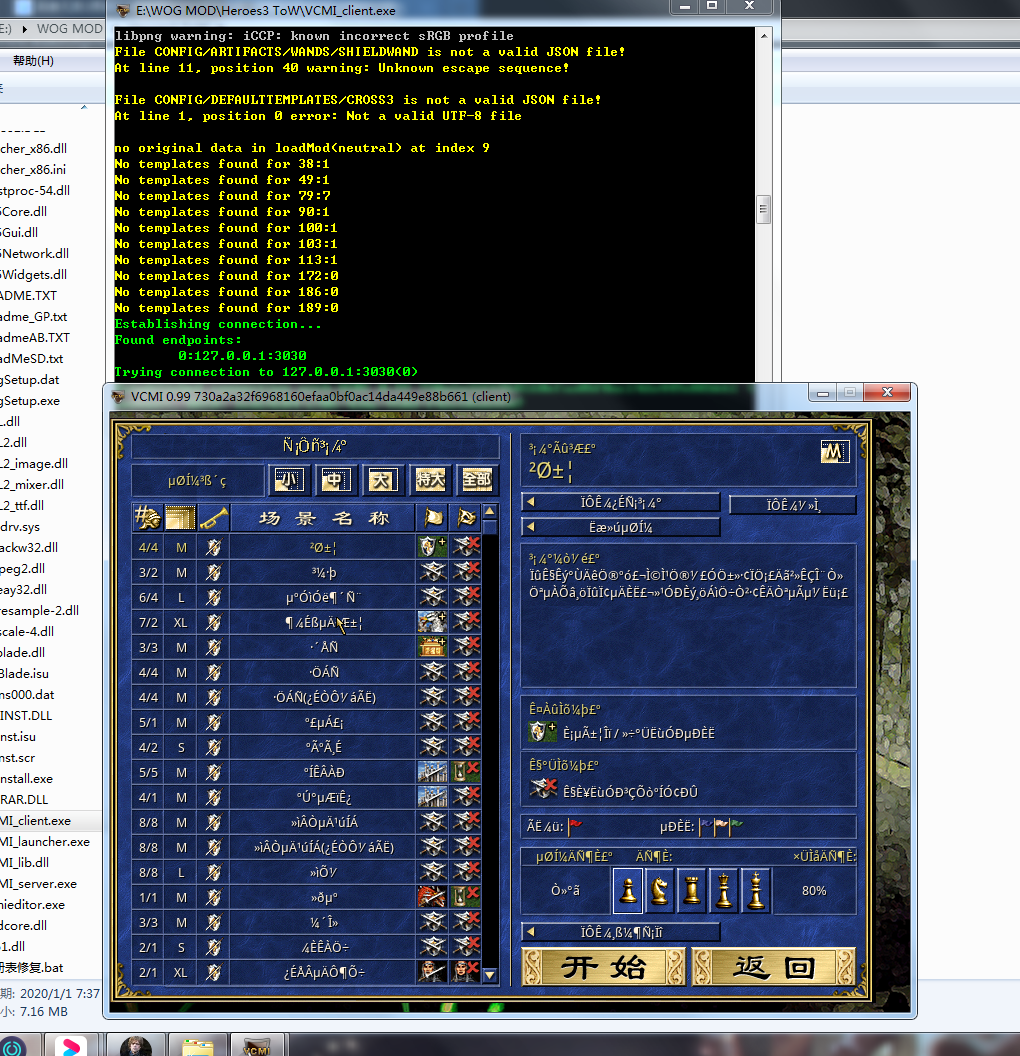Filter maps by extra large size 特大
This screenshot has height=1056, width=1020.
tap(430, 480)
